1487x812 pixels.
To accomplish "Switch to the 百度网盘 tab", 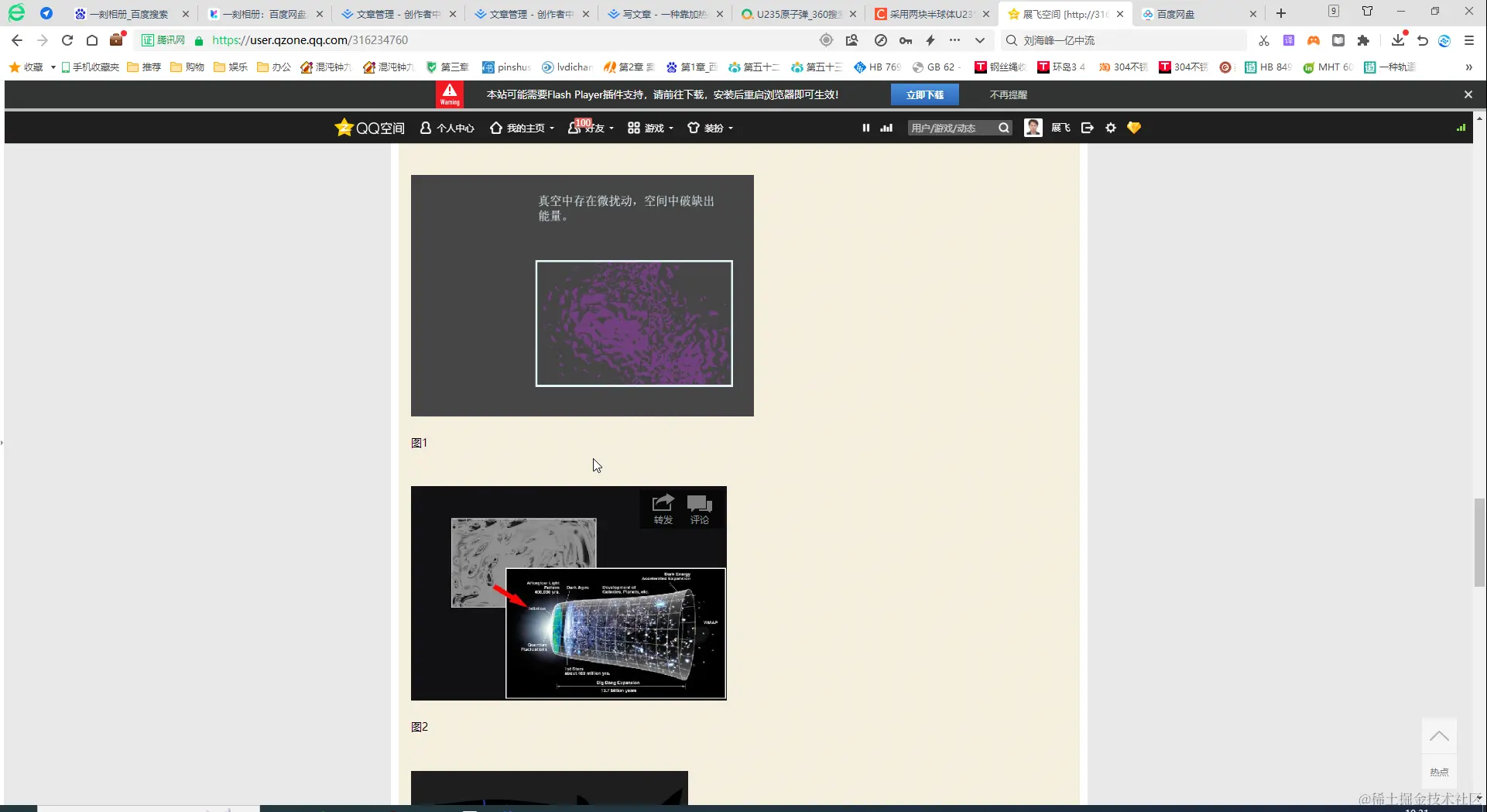I will click(1198, 14).
